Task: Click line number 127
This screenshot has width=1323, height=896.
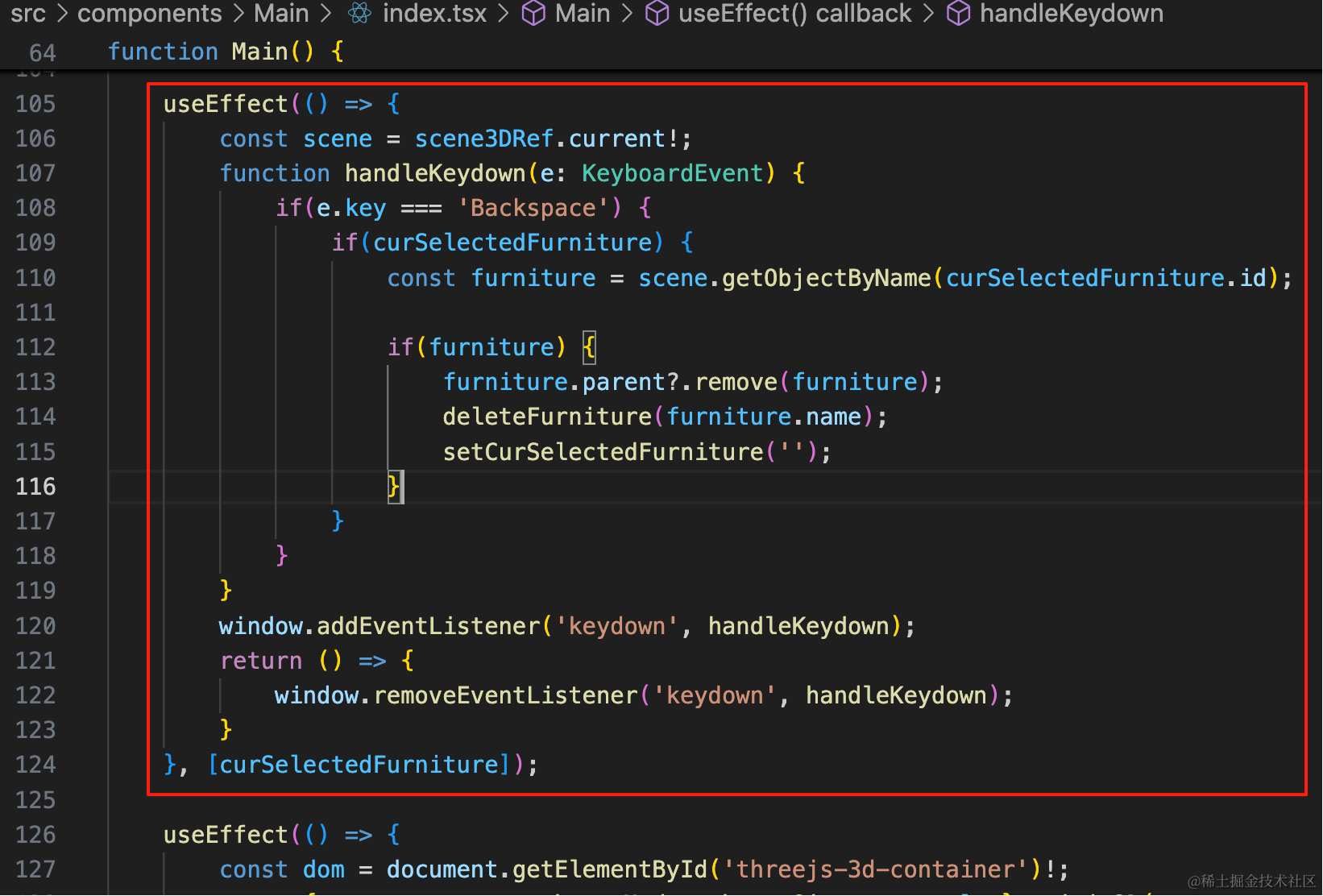Action: pyautogui.click(x=35, y=869)
